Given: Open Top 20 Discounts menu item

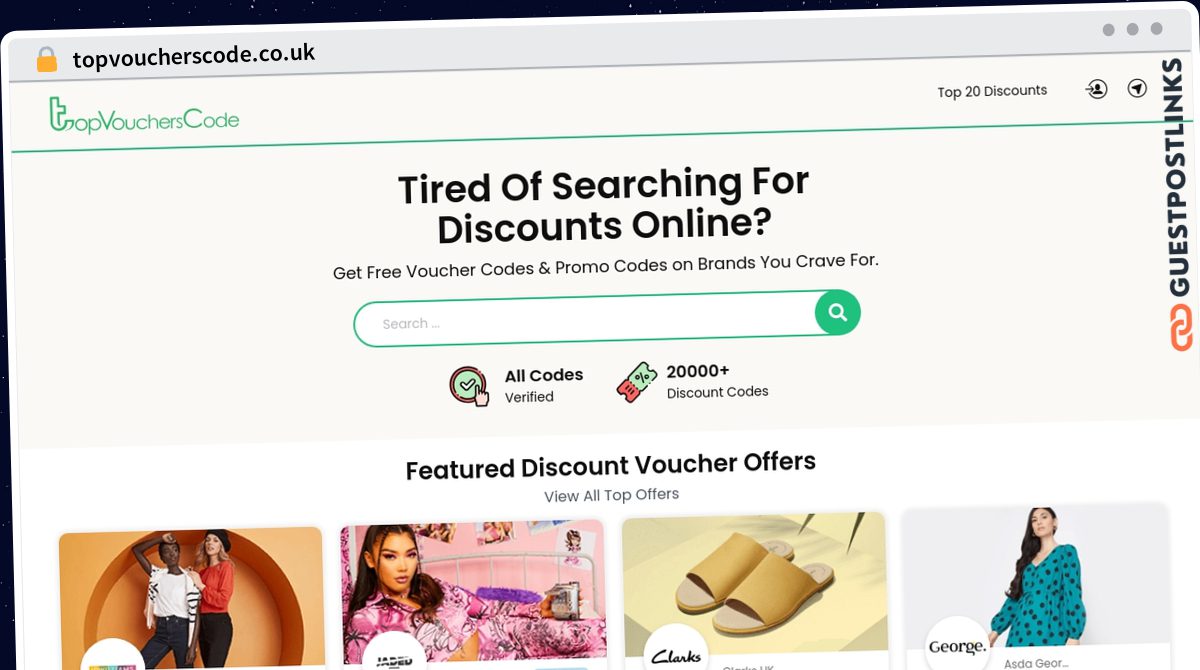Looking at the screenshot, I should click(x=992, y=91).
